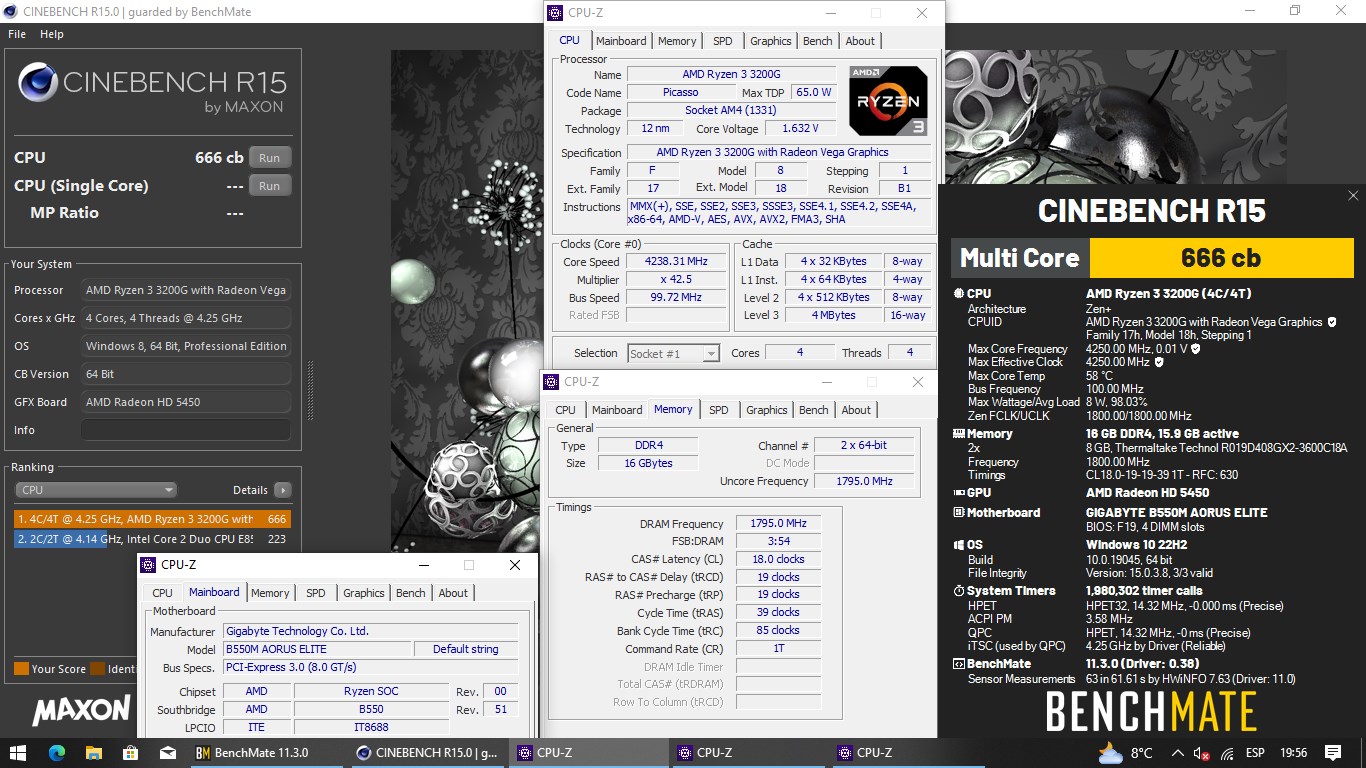Click the System Timers clock icon in BenchMate
This screenshot has height=768, width=1366.
click(x=958, y=591)
